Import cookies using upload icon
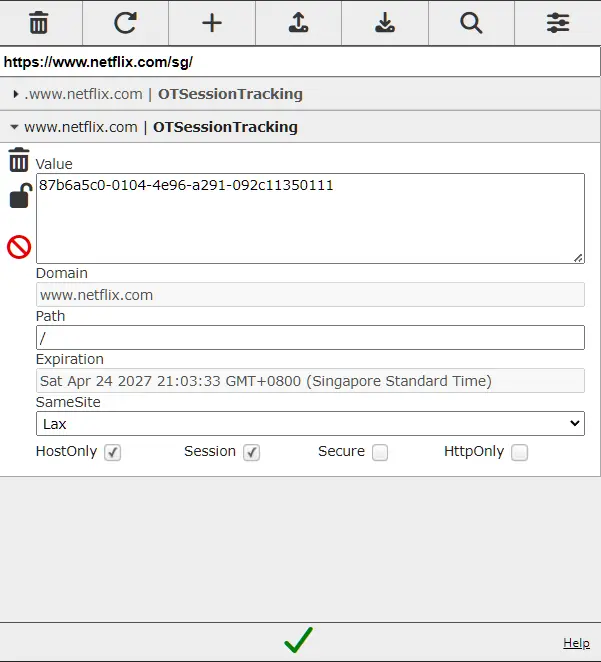Viewport: 601px width, 662px height. (298, 23)
